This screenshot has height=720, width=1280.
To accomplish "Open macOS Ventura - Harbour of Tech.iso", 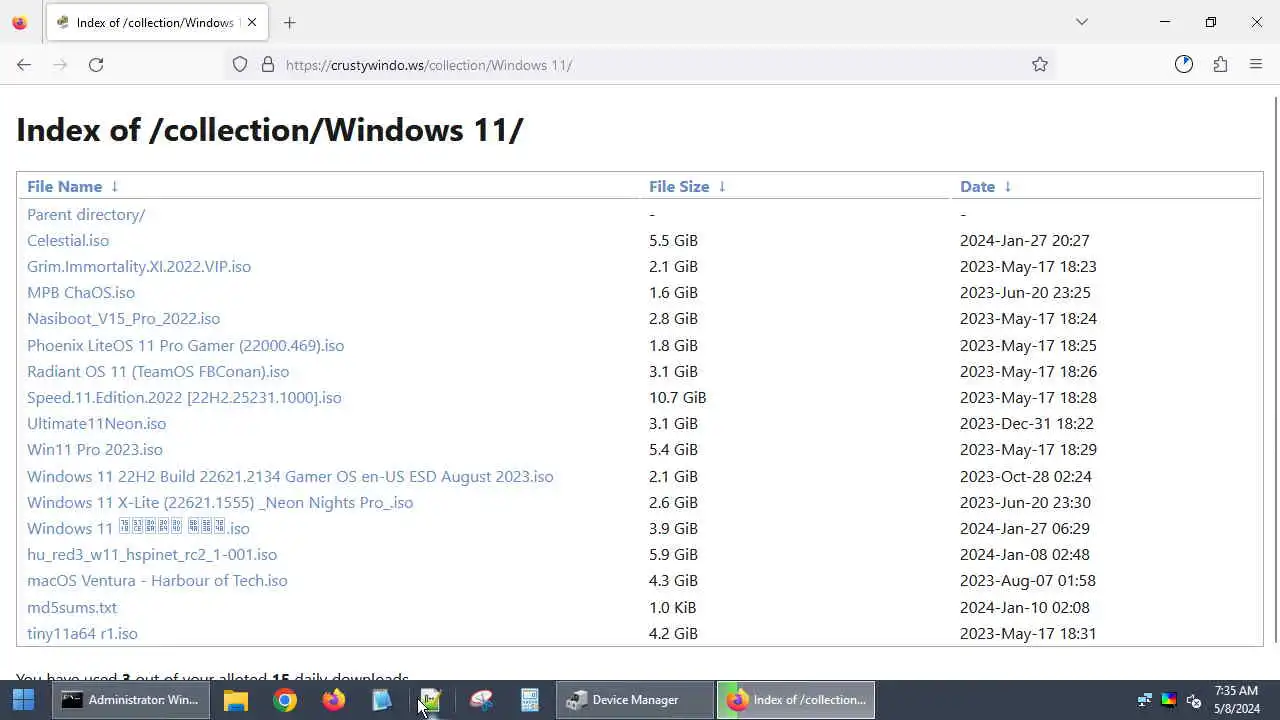I will click(157, 580).
